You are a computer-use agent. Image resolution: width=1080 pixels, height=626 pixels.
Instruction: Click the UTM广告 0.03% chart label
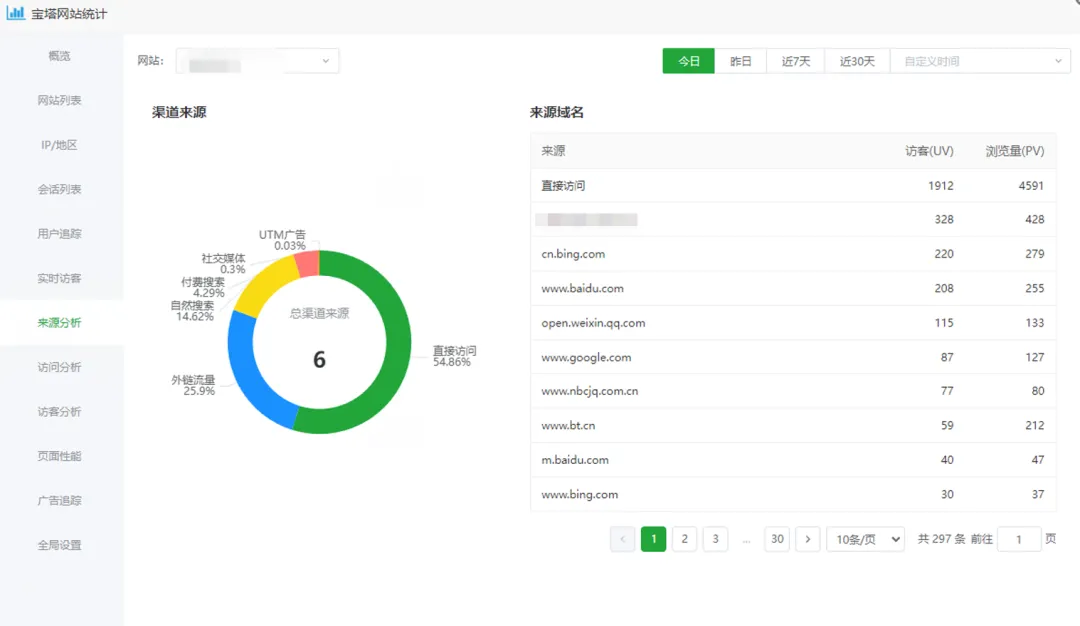[x=282, y=240]
